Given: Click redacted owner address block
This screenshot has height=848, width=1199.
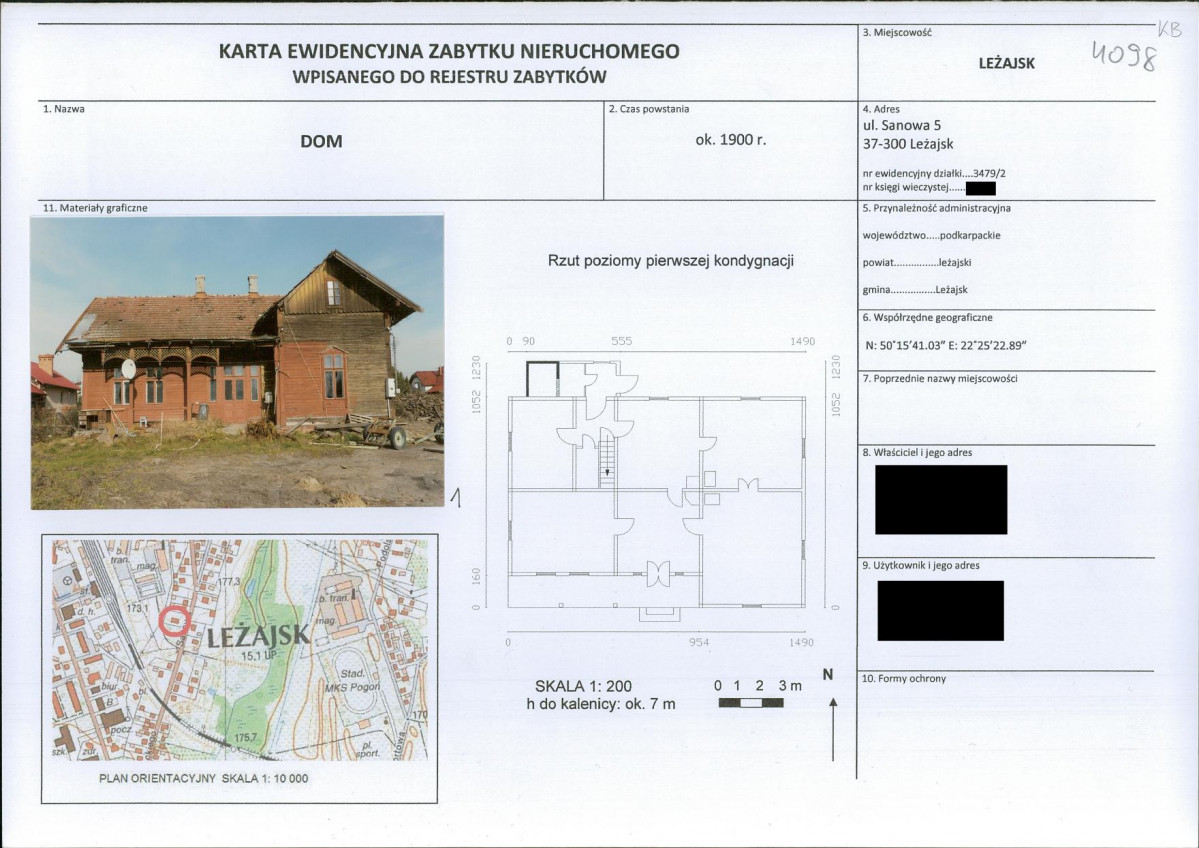Looking at the screenshot, I should 941,499.
